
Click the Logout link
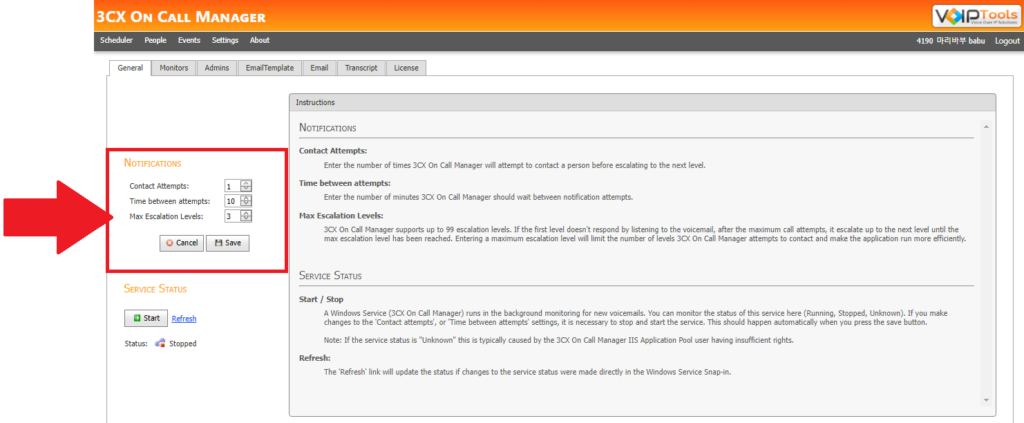[x=1007, y=41]
